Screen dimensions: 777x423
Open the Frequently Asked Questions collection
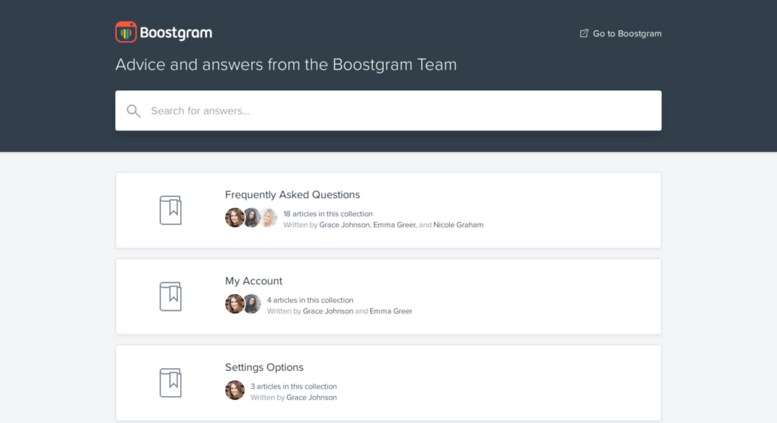coord(388,211)
